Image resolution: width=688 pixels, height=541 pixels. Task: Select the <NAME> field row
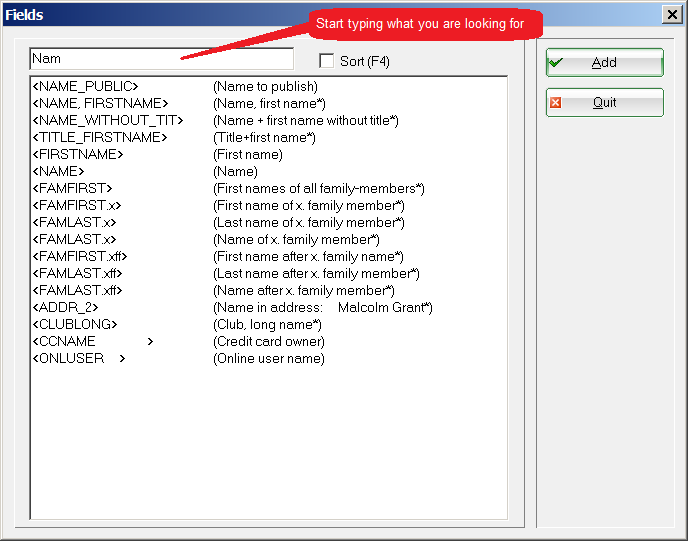coord(58,172)
